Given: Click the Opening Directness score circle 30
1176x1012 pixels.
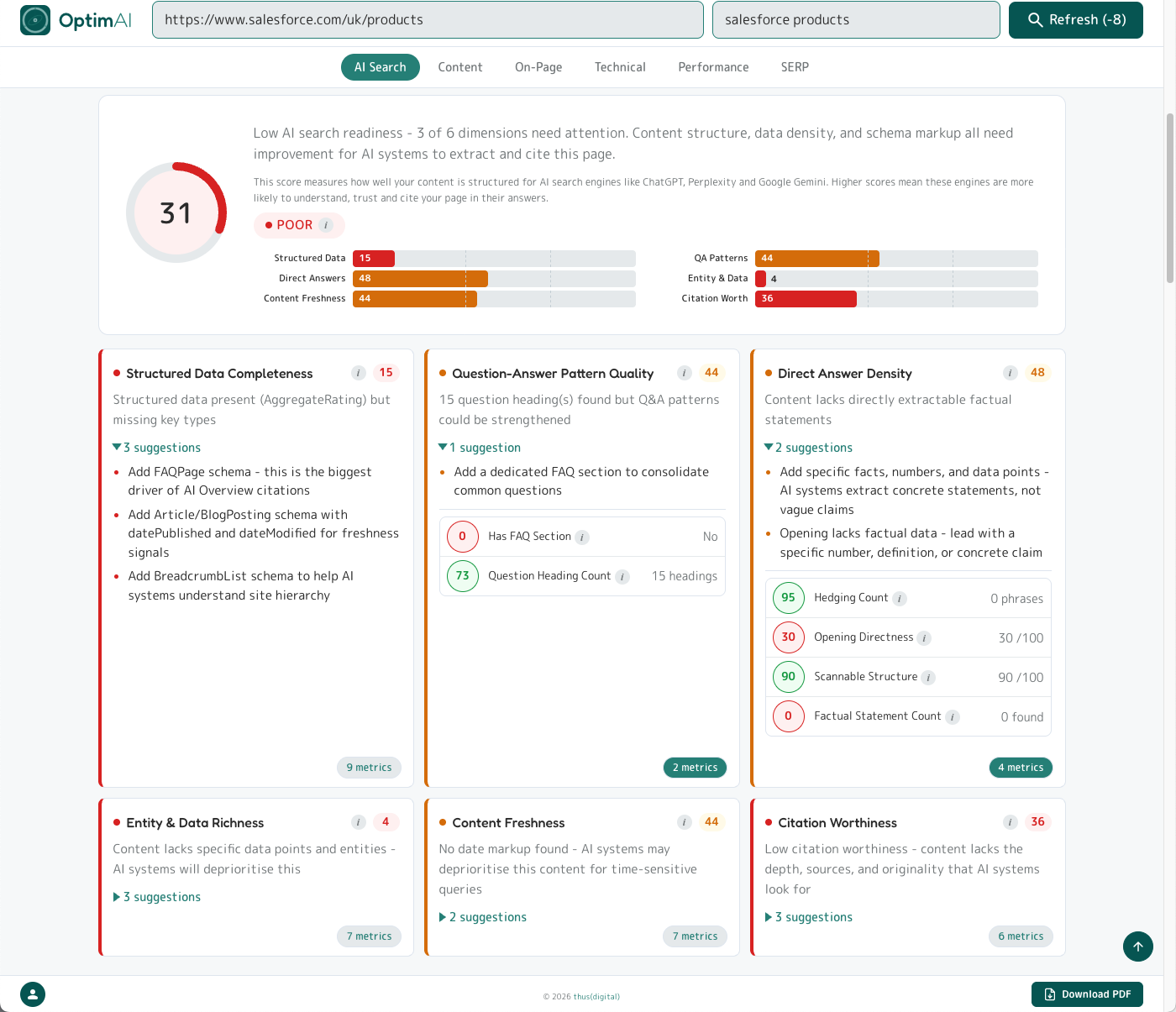Looking at the screenshot, I should click(x=789, y=637).
